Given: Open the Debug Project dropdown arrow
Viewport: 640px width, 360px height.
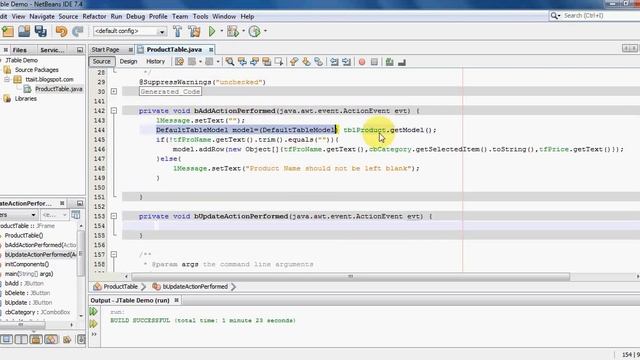Looking at the screenshot, I should (x=243, y=31).
